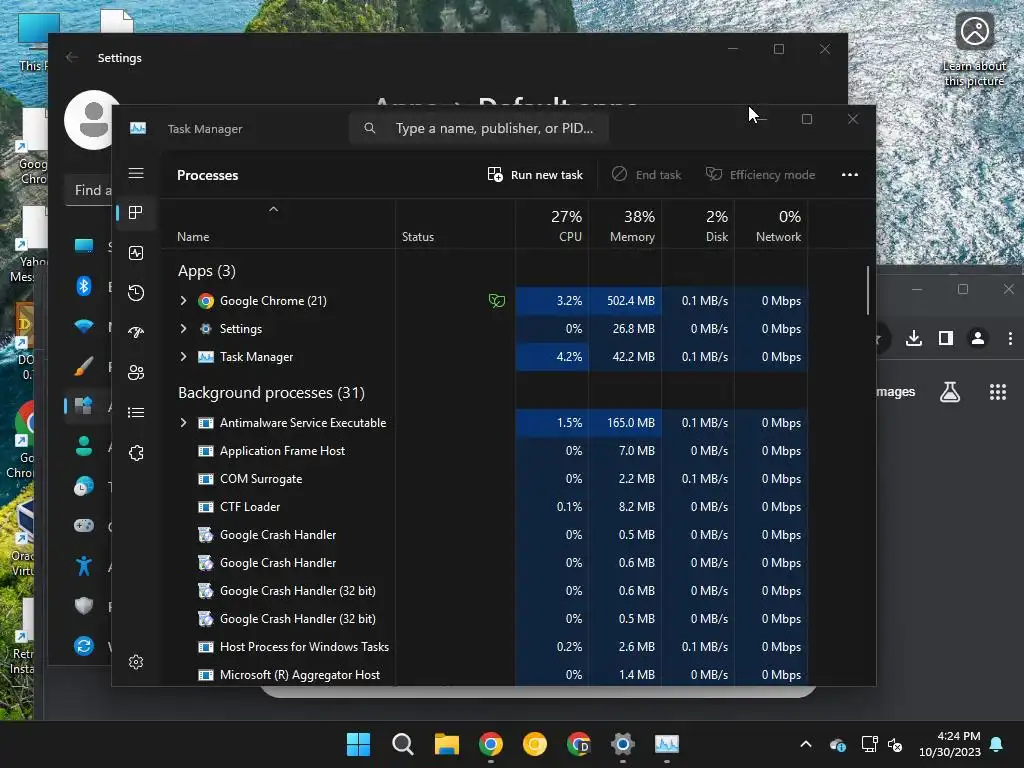Click Efficiency mode button
Screen dimensions: 1024x768
(760, 174)
